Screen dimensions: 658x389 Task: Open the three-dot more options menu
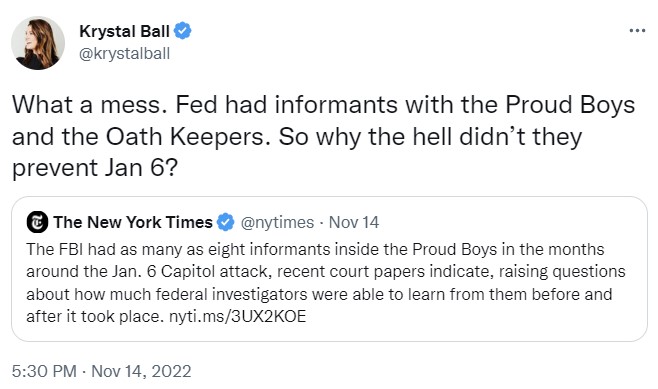click(x=637, y=31)
